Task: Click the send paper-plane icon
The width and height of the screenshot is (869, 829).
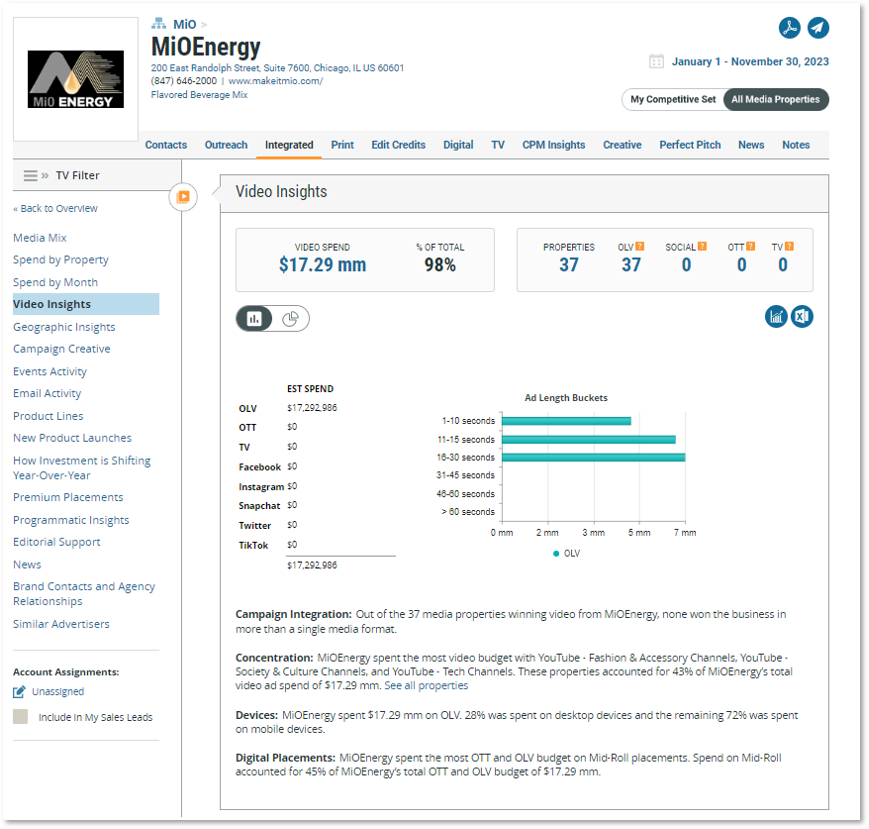Action: click(x=818, y=28)
